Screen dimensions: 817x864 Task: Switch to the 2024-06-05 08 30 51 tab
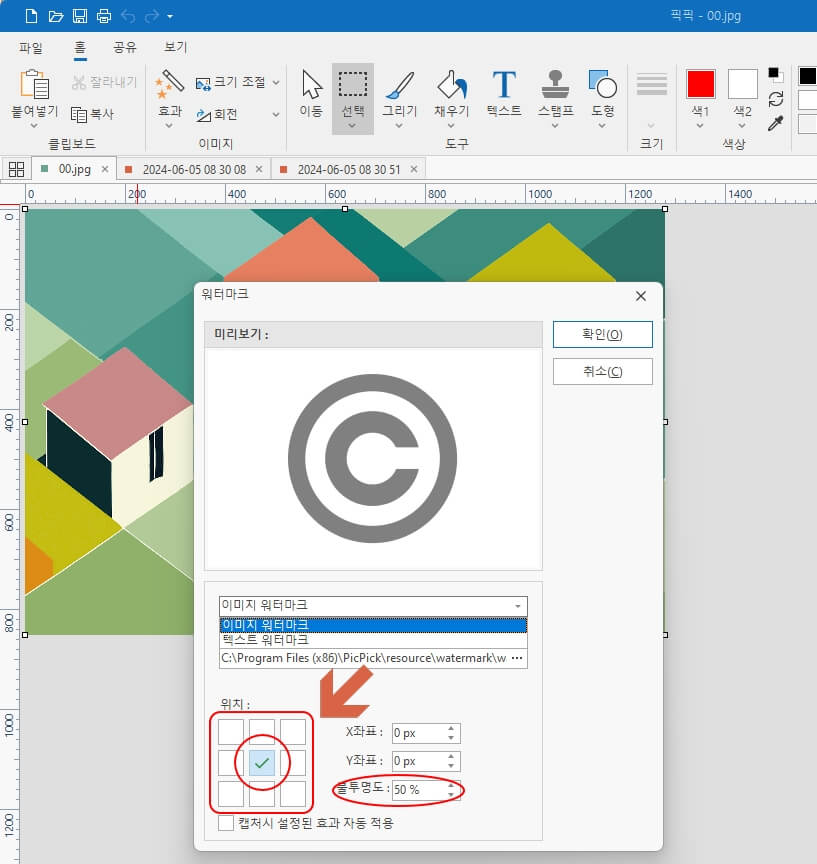[x=349, y=170]
